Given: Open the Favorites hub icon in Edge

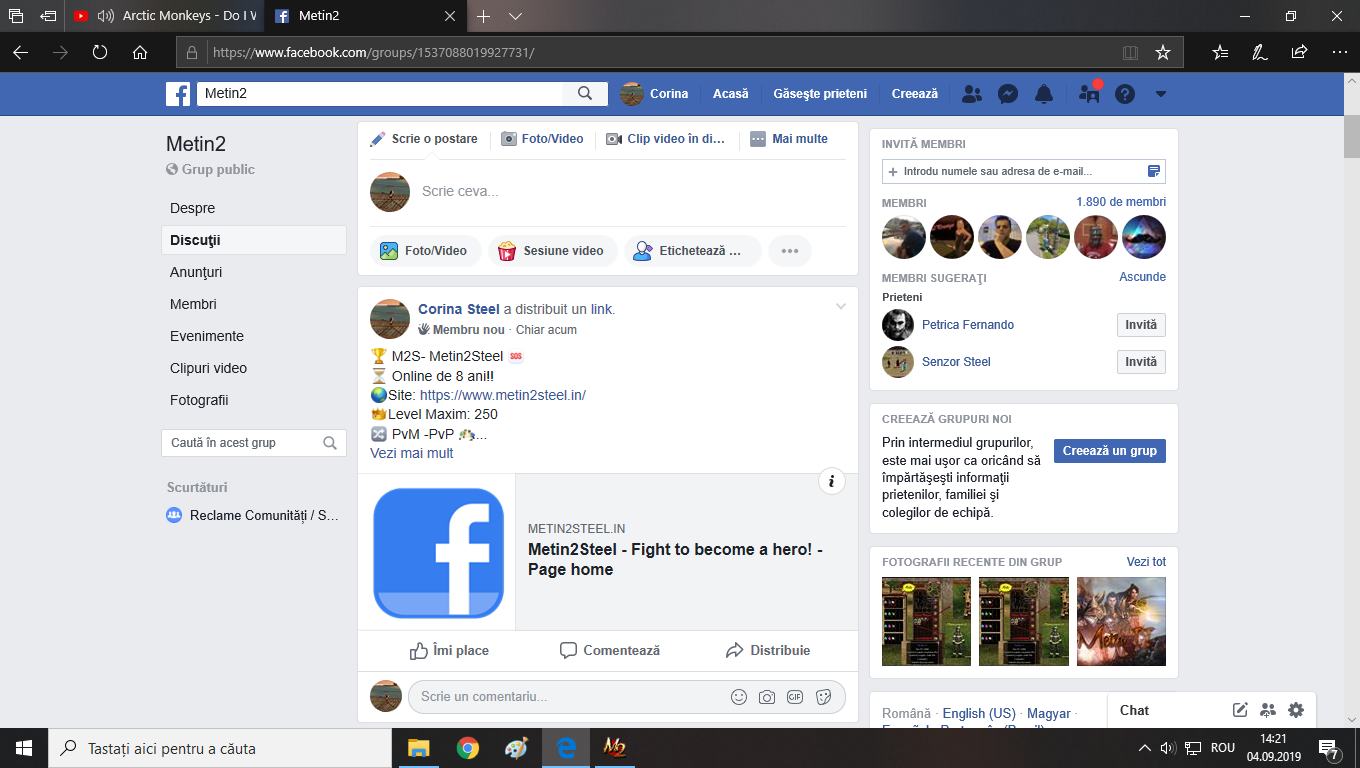Looking at the screenshot, I should 1220,52.
